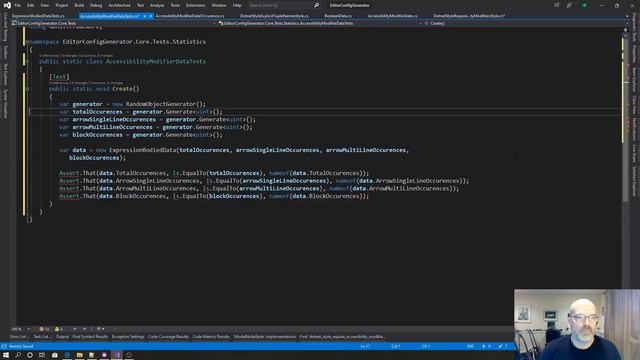
Task: Open the type navigation dropdown AccessibilityModifierDataTests
Action: [320, 23]
